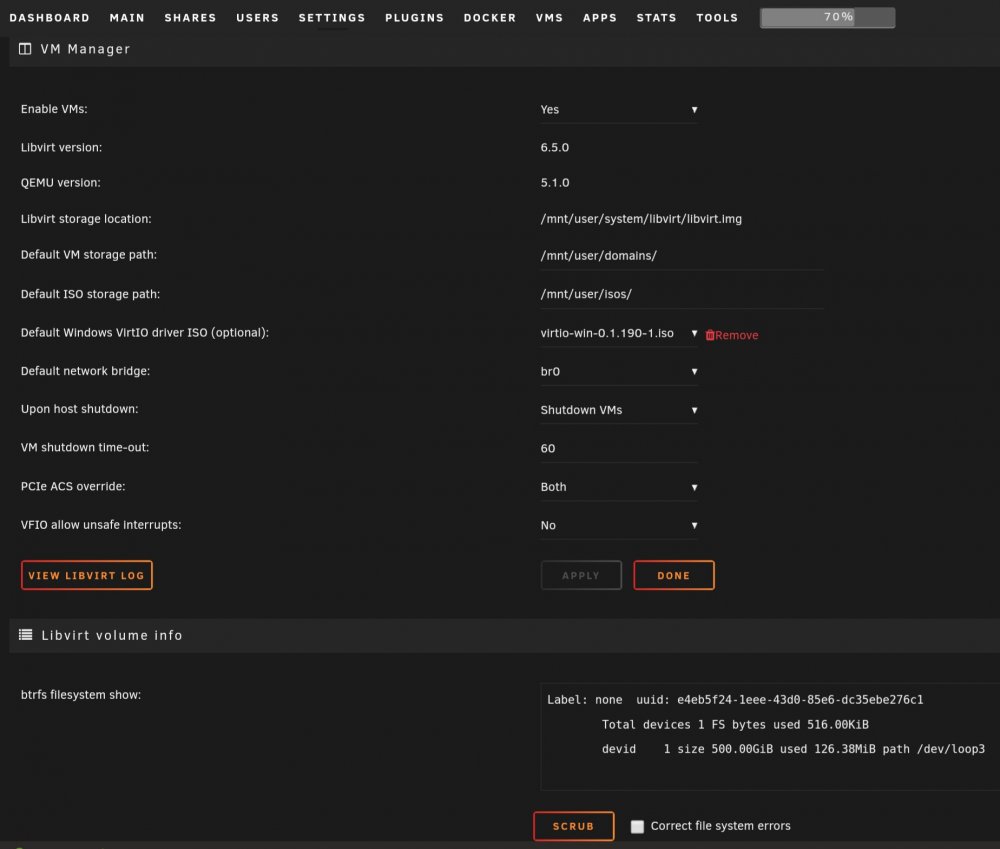Screen dimensions: 1000x849
Task: Switch to the VMs tab
Action: point(549,18)
